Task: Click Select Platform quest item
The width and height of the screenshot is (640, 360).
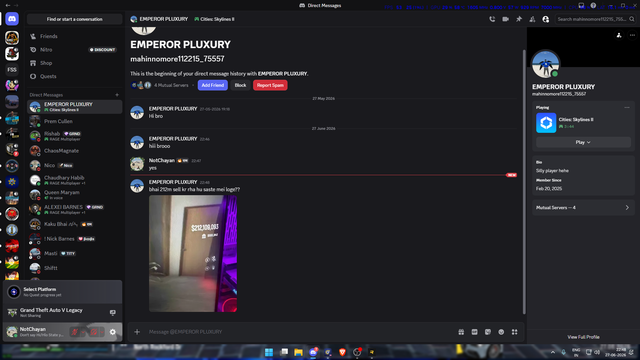Action: (x=62, y=292)
